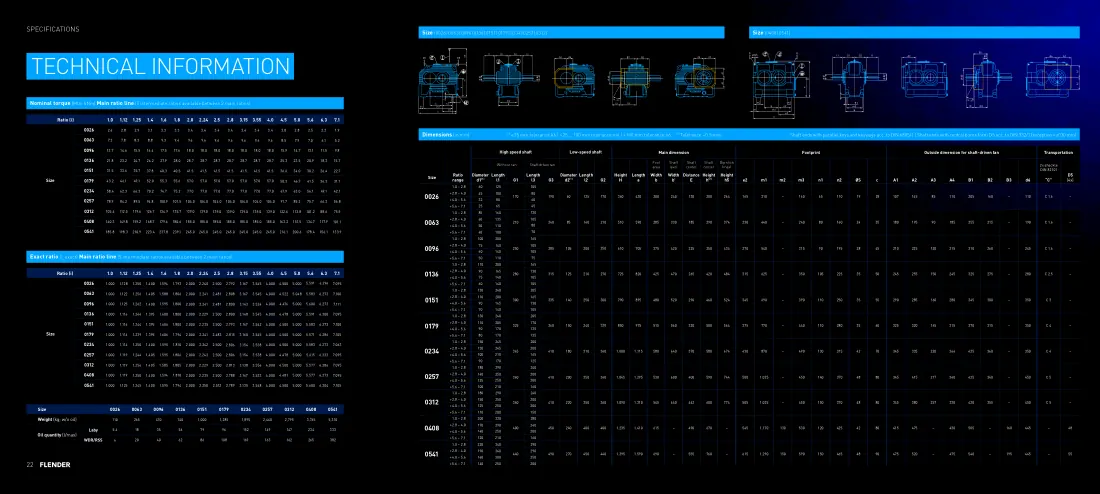The height and width of the screenshot is (494, 1100).
Task: Click the Dimensions section header bar
Action: [x=749, y=135]
